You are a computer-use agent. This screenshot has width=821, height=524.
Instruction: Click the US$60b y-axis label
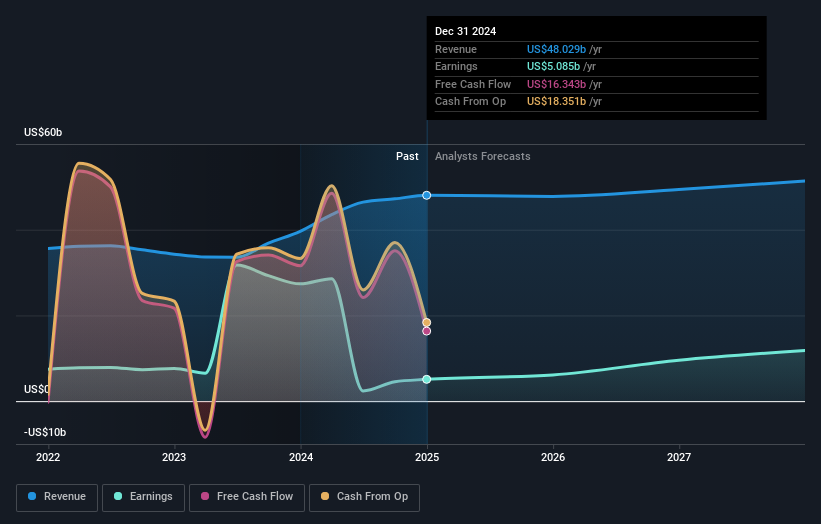point(43,132)
